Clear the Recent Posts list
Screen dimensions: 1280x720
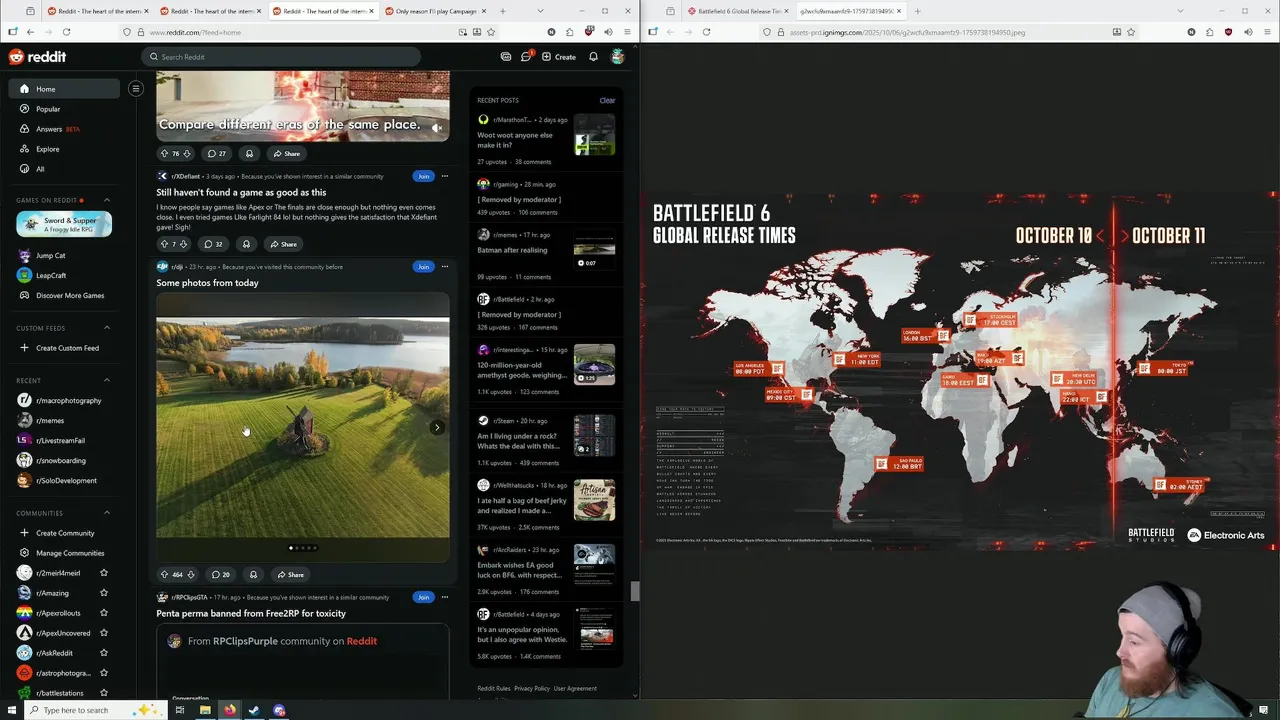point(607,100)
